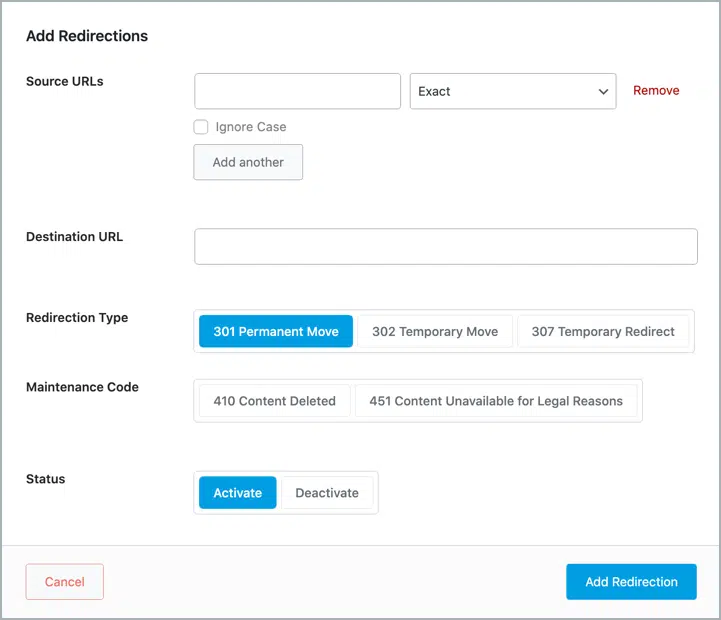The height and width of the screenshot is (620, 721).
Task: Click the Add another button
Action: tap(248, 162)
